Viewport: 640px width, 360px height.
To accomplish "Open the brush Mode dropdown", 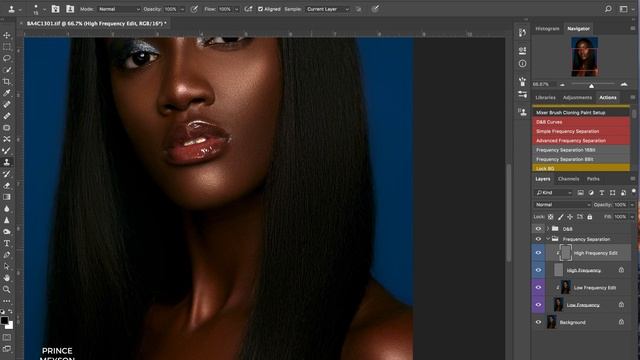I will pos(119,9).
